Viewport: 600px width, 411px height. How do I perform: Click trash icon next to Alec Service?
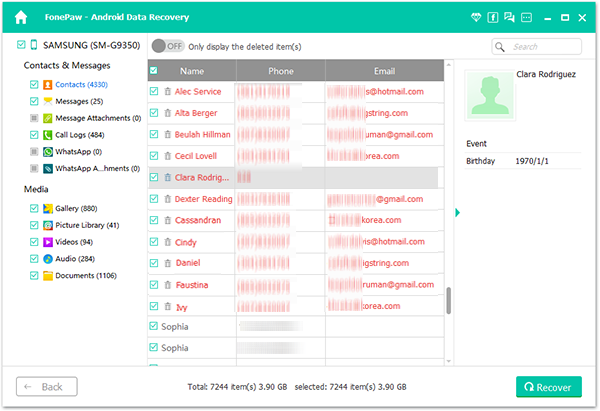pos(167,92)
